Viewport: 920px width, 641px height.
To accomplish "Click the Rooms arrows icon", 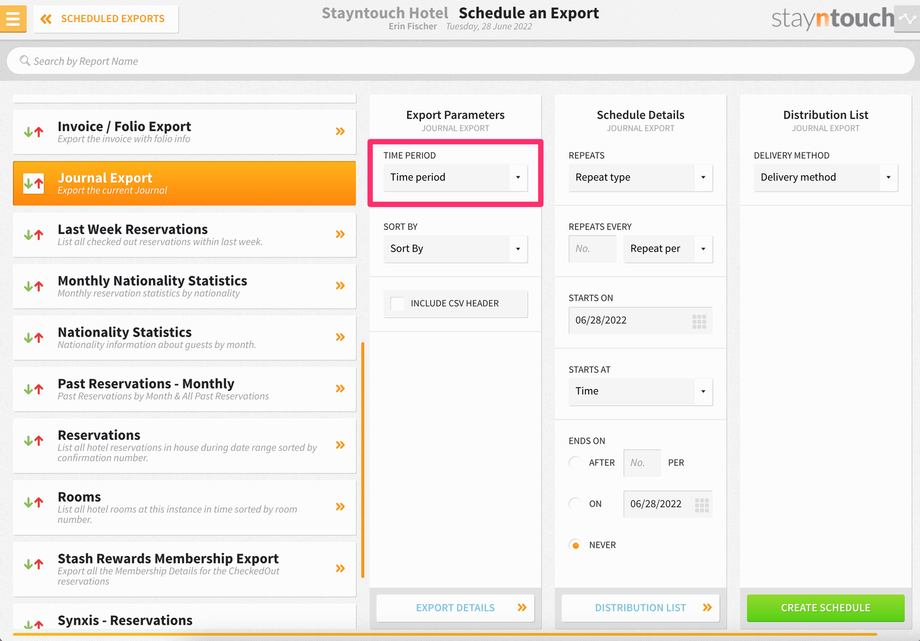I will [33, 502].
